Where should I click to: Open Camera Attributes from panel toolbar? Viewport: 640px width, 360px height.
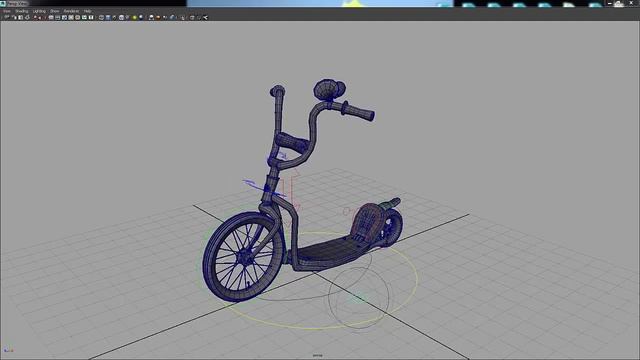pyautogui.click(x=14, y=18)
